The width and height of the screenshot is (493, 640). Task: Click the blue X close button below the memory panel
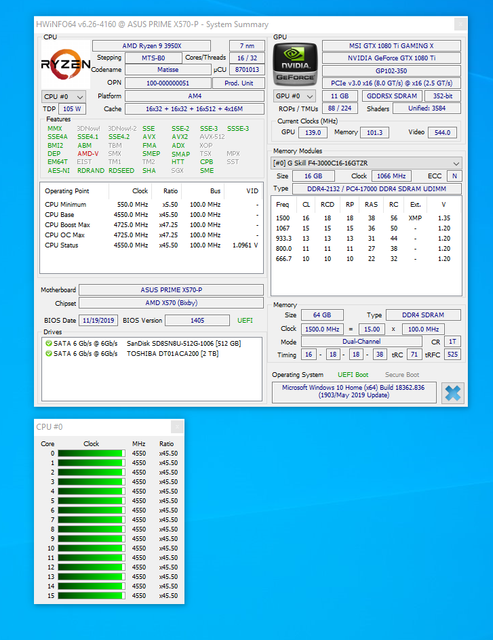453,393
